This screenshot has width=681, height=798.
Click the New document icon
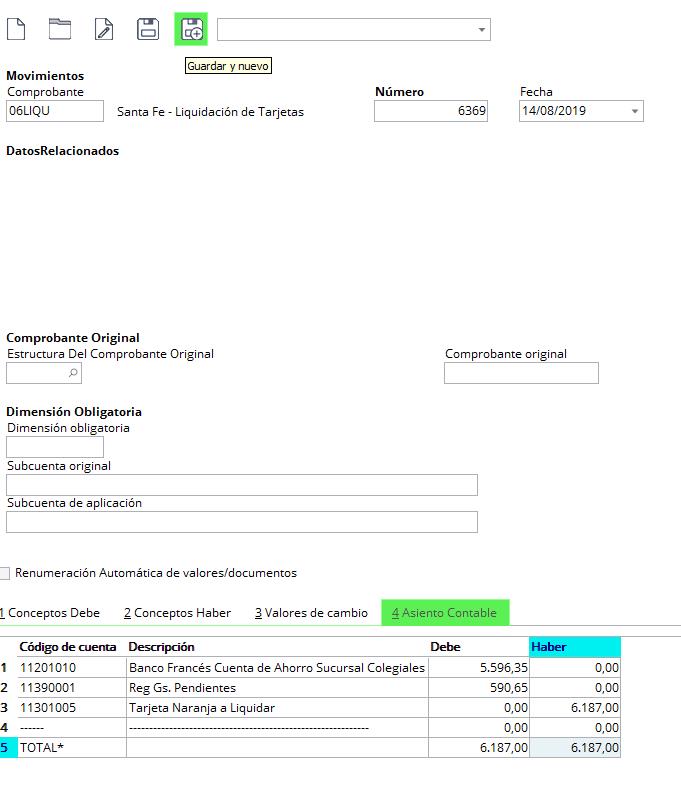[x=16, y=29]
